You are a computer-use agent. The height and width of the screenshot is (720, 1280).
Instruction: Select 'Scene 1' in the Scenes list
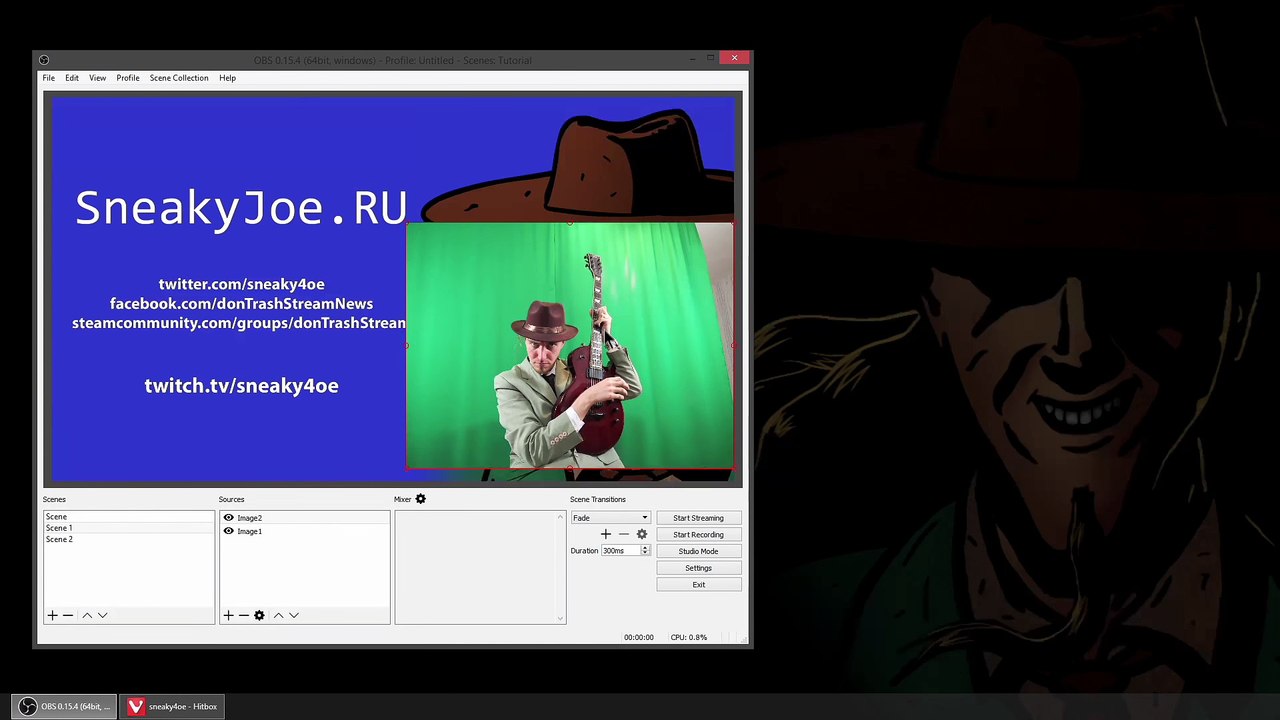pos(129,528)
